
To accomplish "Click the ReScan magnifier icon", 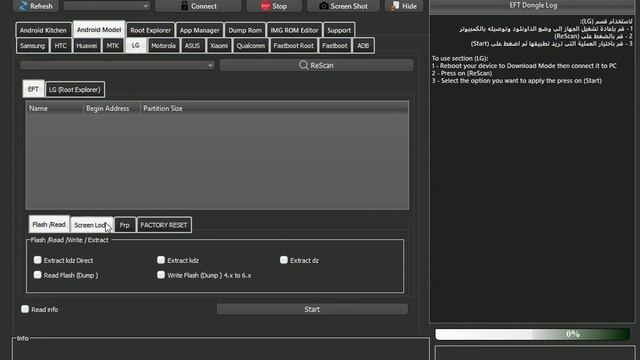I will click(x=303, y=65).
